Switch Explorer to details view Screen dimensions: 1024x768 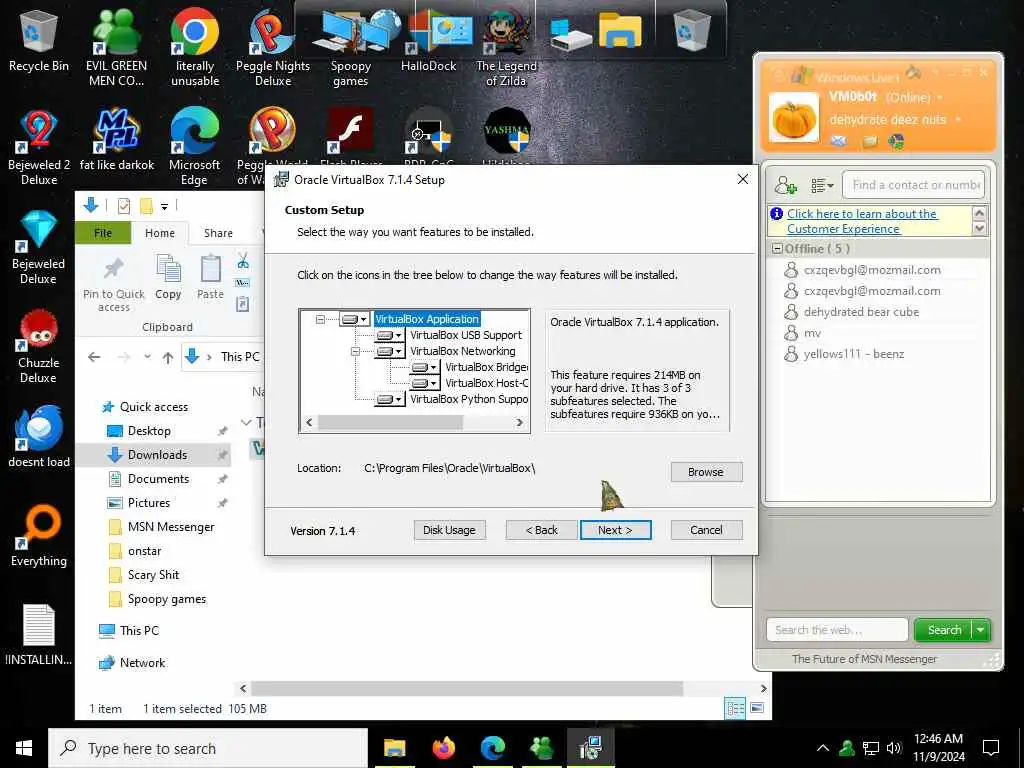735,708
